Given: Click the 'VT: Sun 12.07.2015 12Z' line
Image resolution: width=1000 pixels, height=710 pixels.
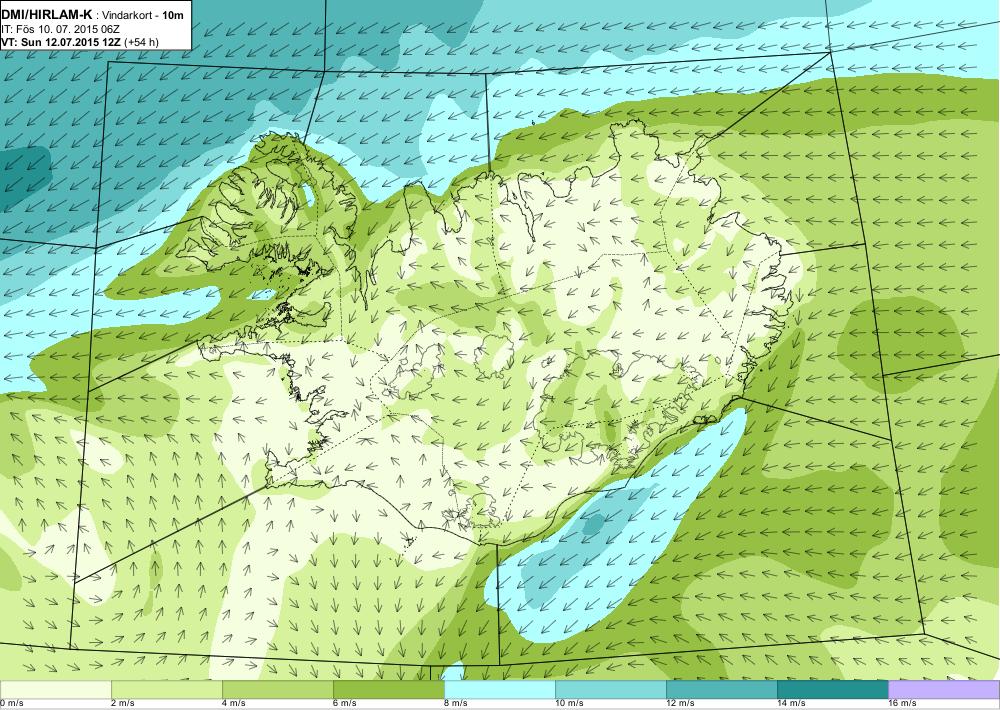Looking at the screenshot, I should point(62,42).
